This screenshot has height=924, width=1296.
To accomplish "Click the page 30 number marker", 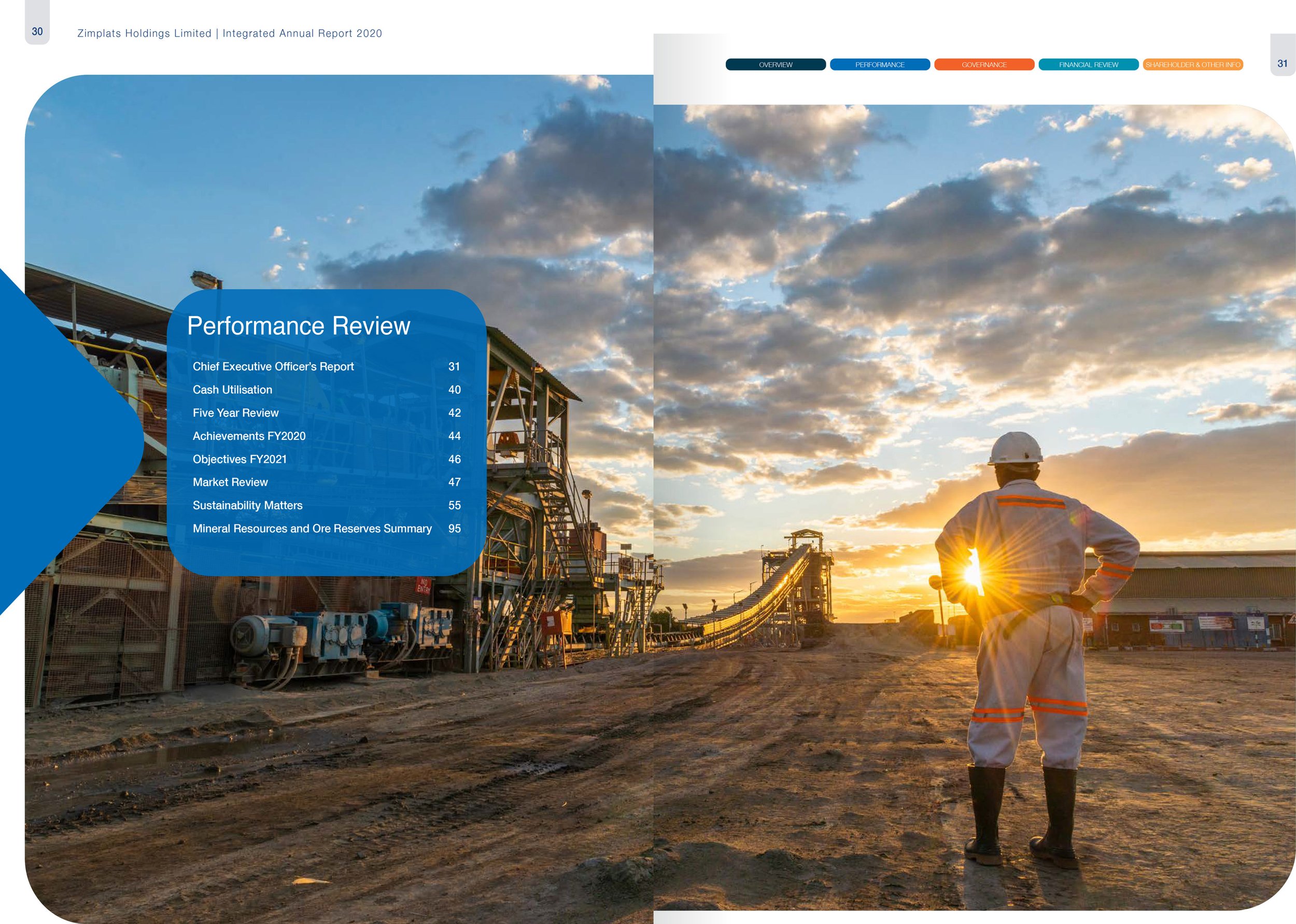I will click(x=37, y=31).
